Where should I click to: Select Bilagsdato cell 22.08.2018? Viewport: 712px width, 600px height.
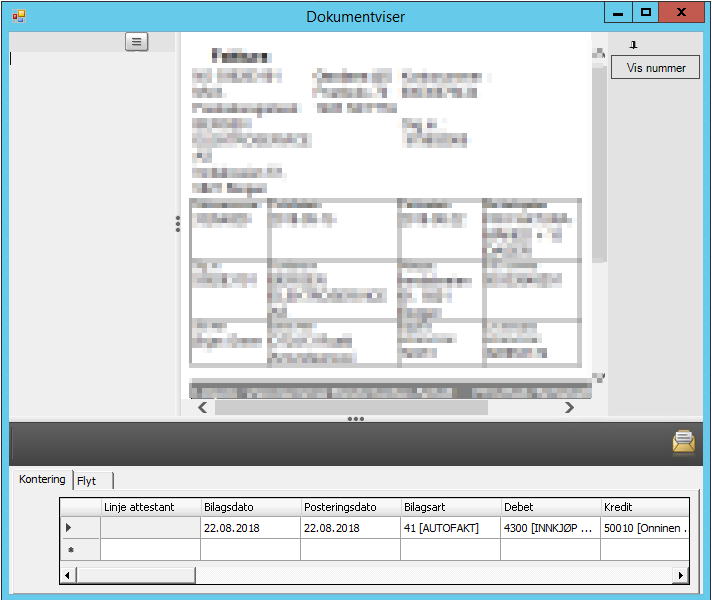tap(251, 528)
